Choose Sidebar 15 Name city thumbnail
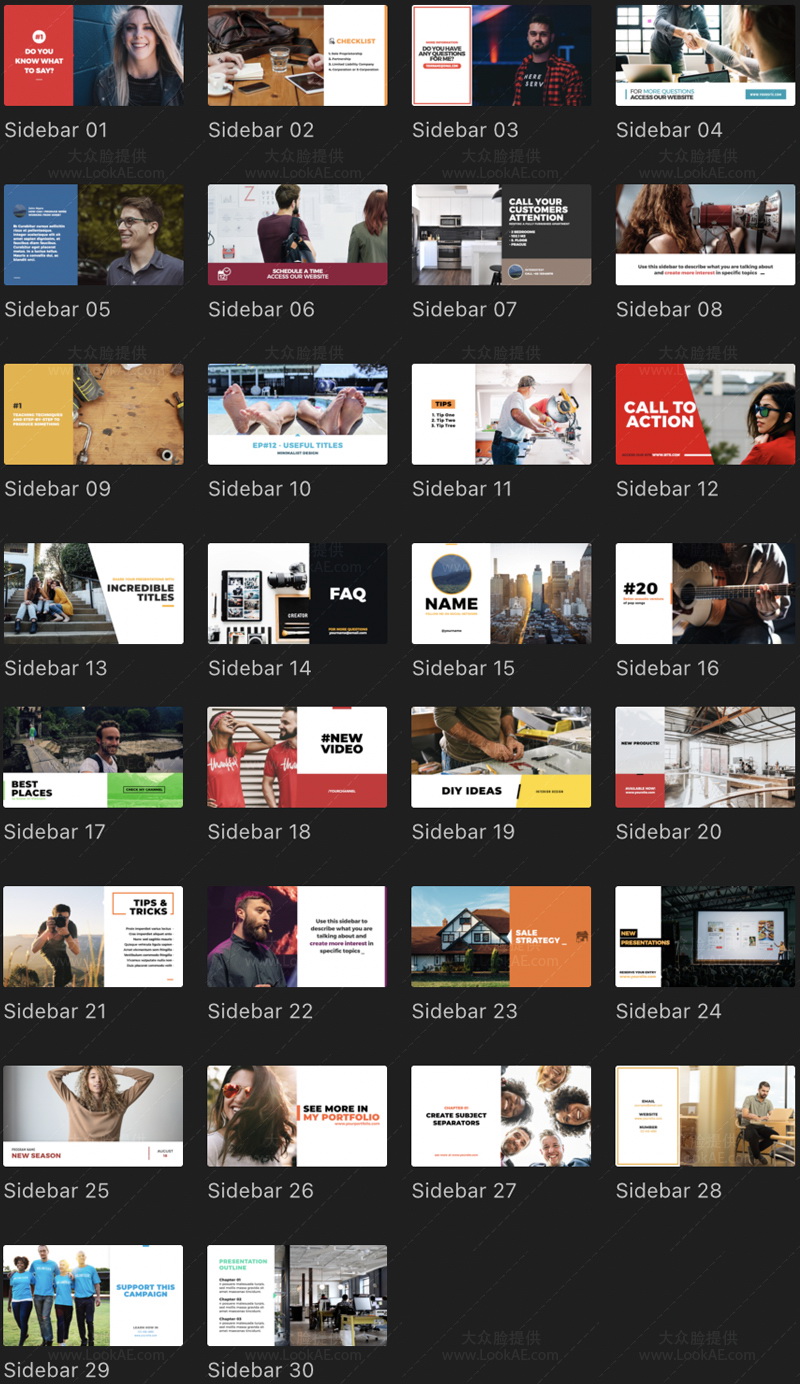800x1384 pixels. (501, 593)
